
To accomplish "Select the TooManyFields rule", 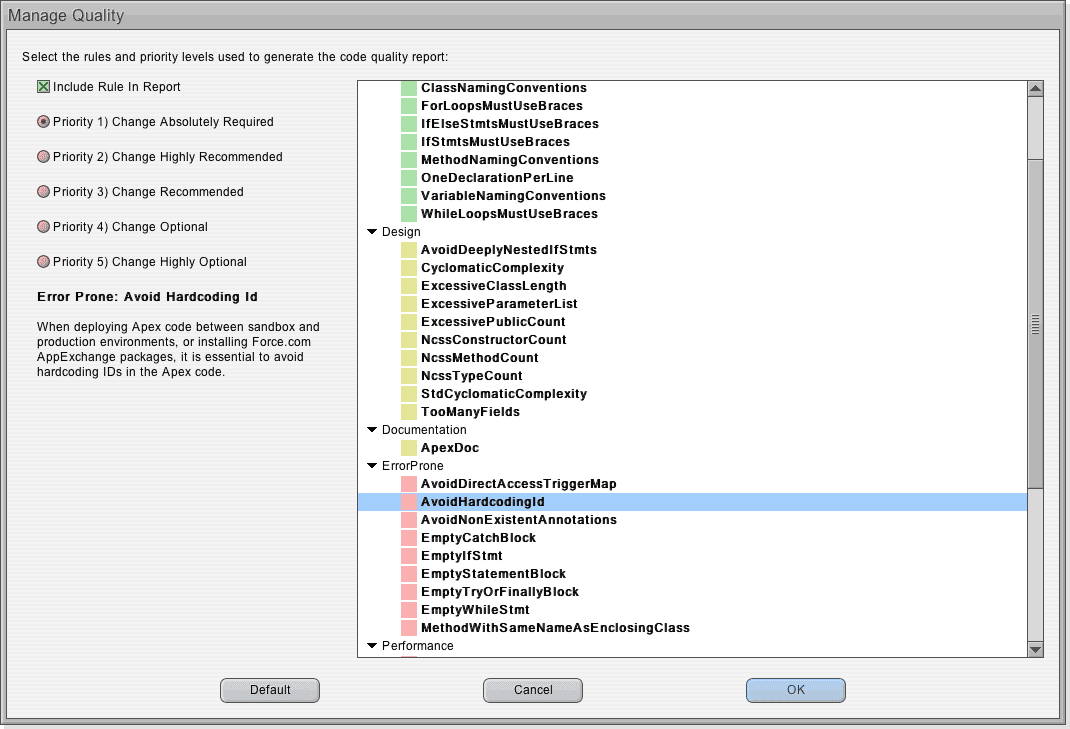I will [x=470, y=412].
